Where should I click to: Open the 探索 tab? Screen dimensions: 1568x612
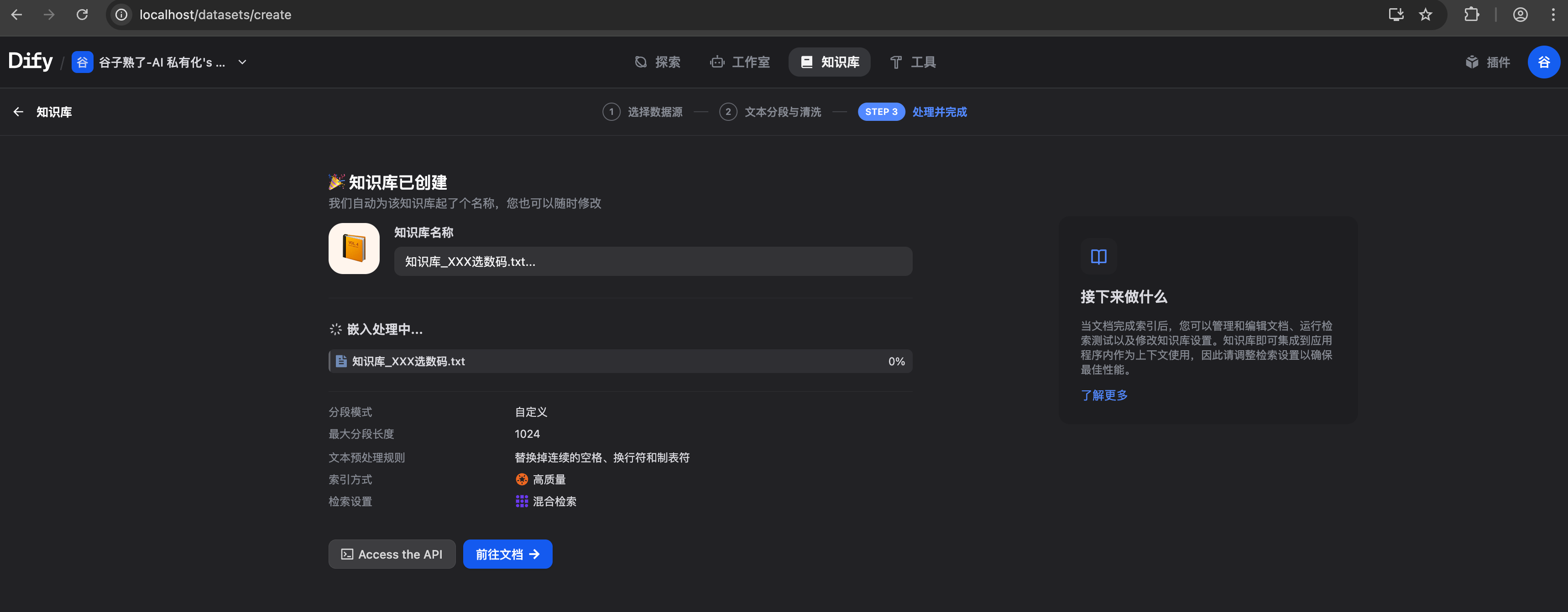tap(658, 62)
